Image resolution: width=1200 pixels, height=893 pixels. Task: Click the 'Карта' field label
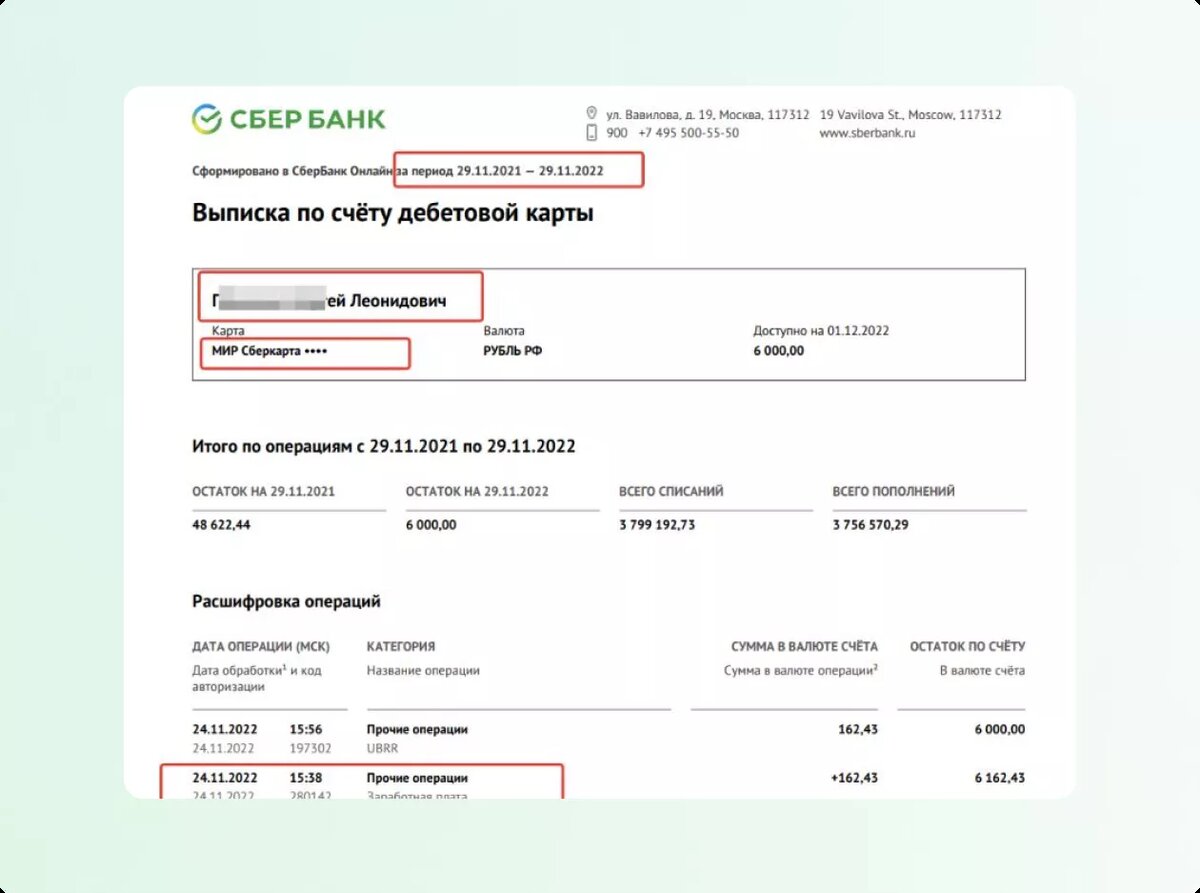228,331
